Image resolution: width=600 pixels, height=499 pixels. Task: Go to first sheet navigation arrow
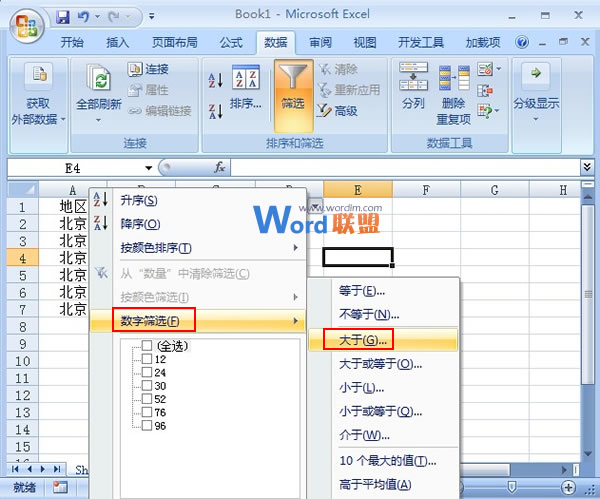click(x=15, y=469)
